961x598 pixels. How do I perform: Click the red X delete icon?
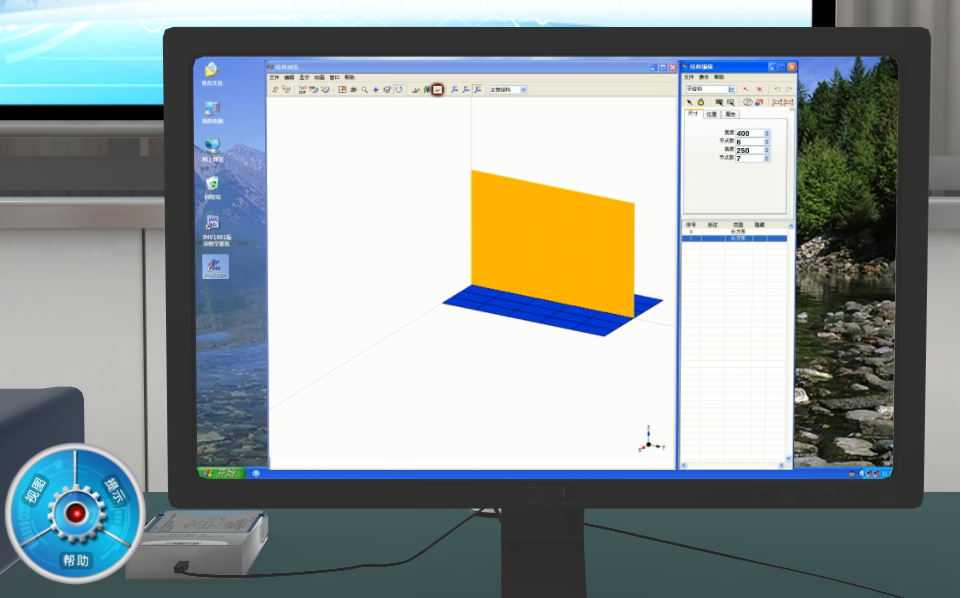pyautogui.click(x=759, y=89)
